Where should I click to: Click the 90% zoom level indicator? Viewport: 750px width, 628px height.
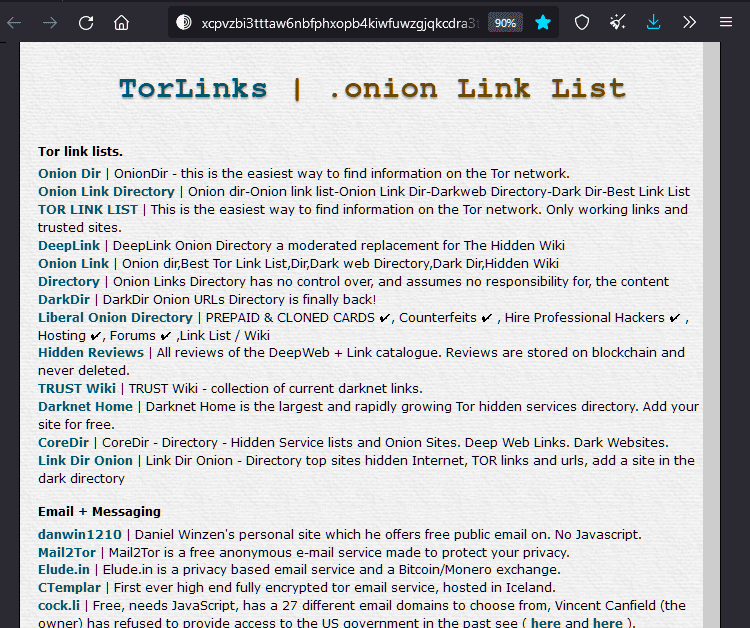pyautogui.click(x=505, y=23)
